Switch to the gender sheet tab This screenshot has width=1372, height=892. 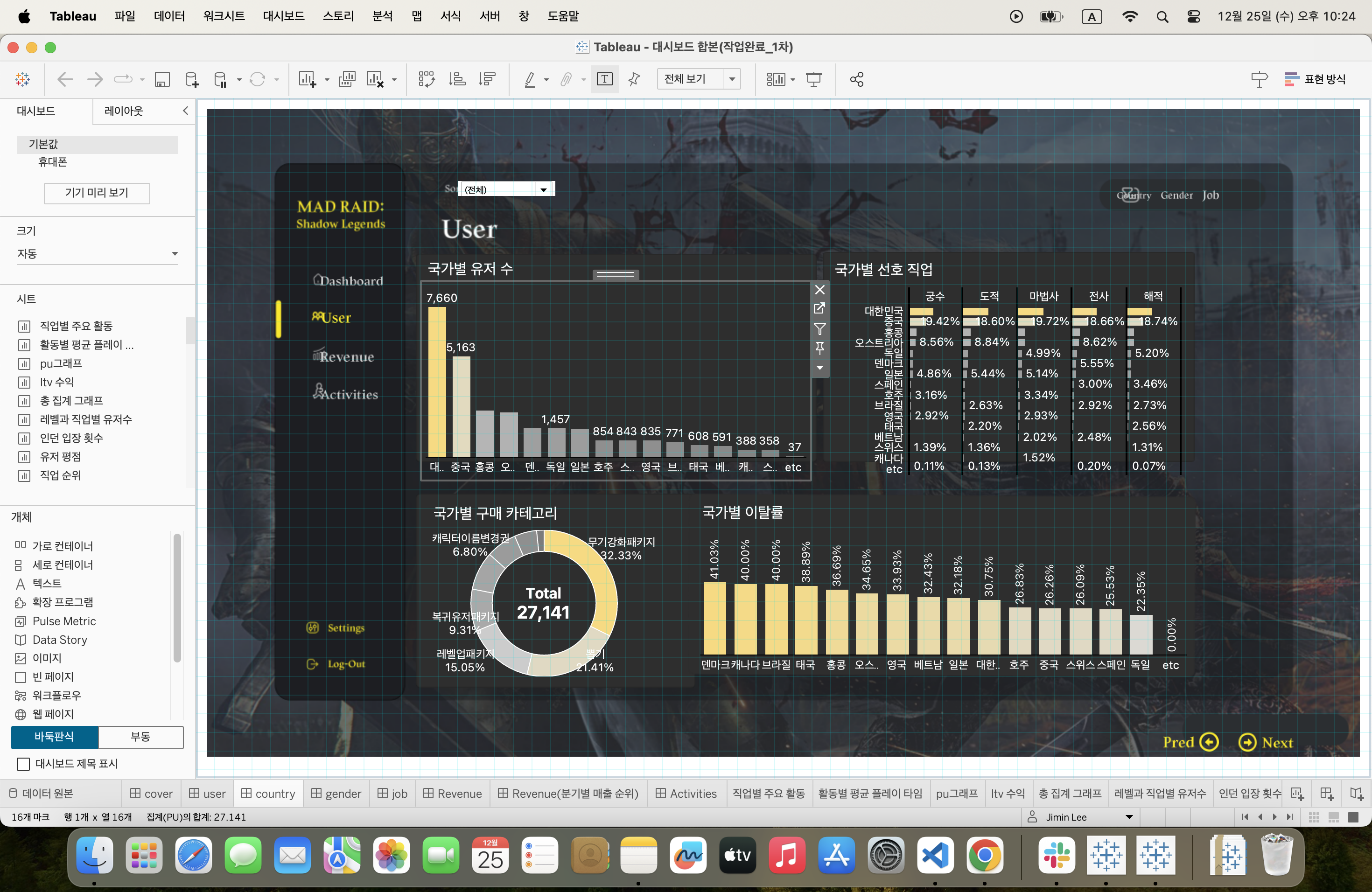point(336,794)
